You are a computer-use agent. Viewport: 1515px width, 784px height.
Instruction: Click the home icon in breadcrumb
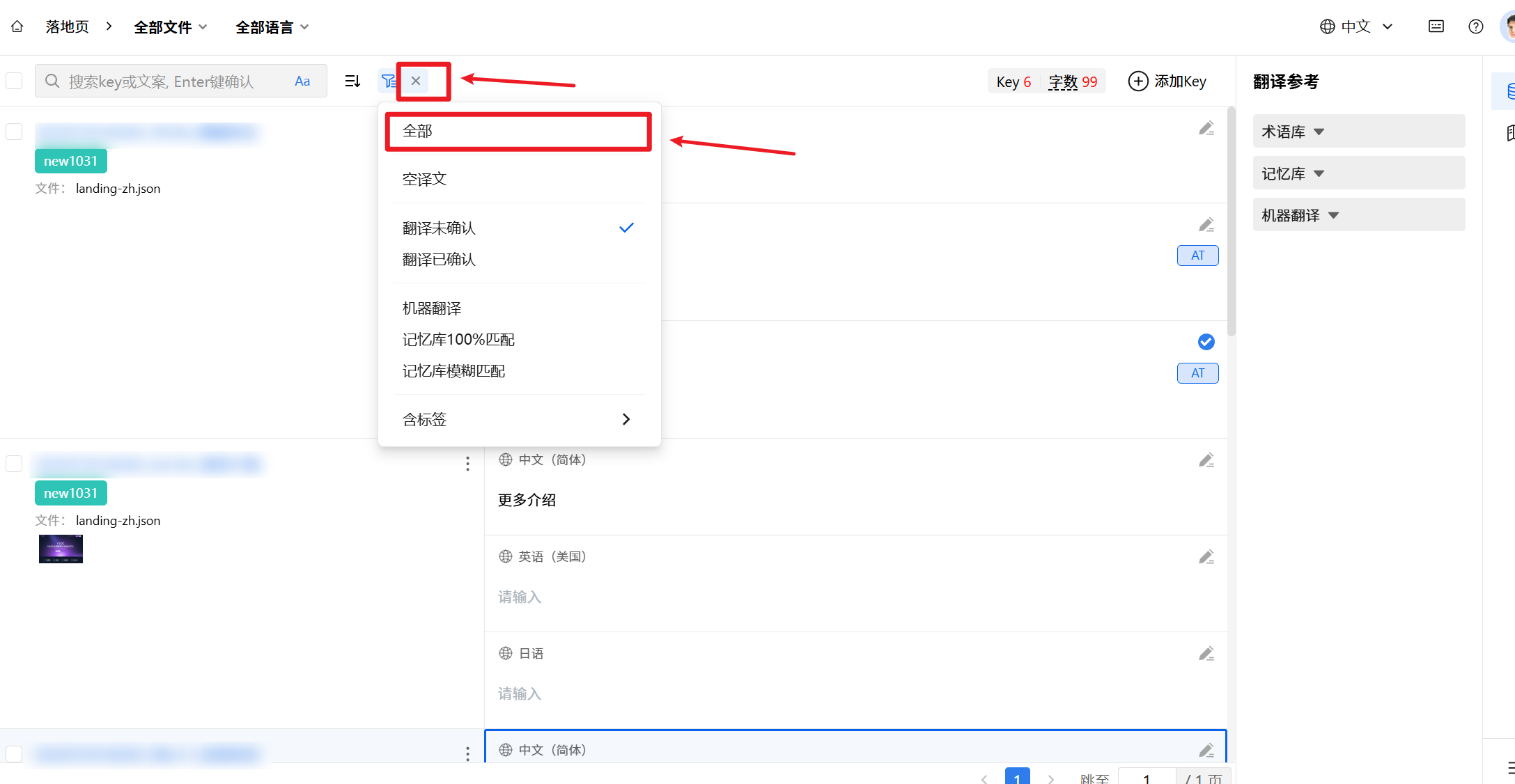point(17,26)
